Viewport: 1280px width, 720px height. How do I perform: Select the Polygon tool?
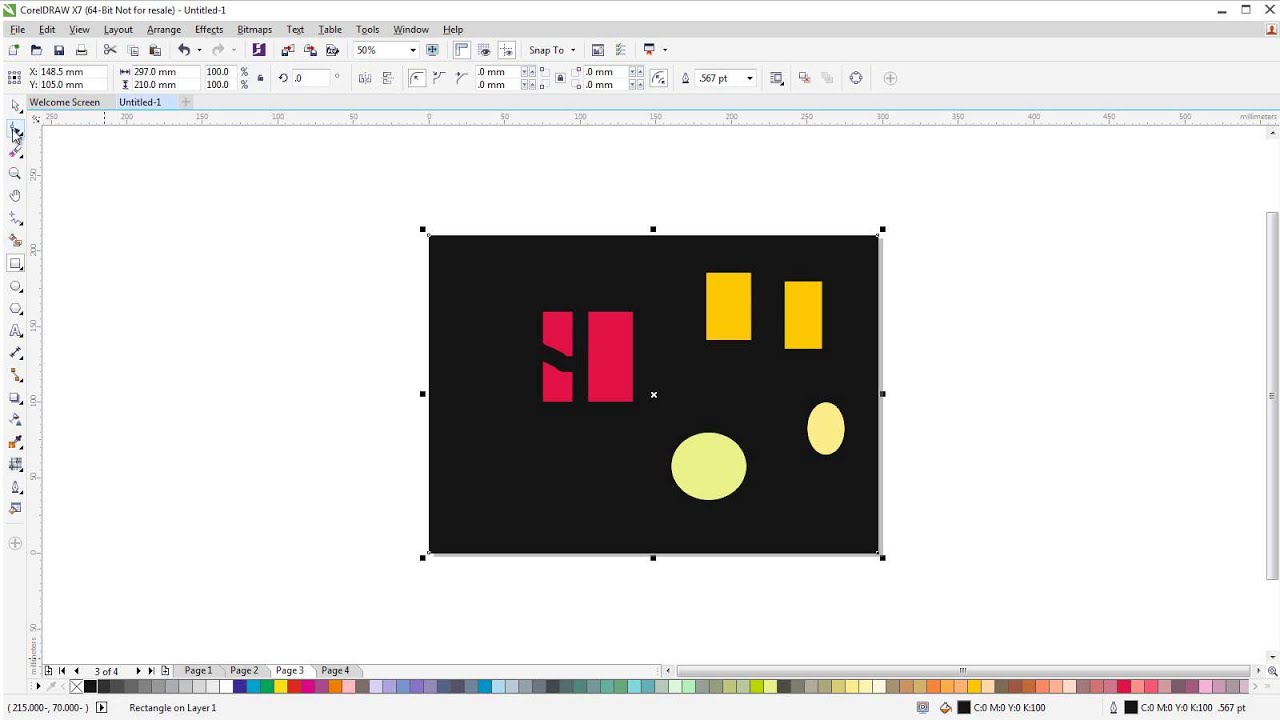(15, 309)
